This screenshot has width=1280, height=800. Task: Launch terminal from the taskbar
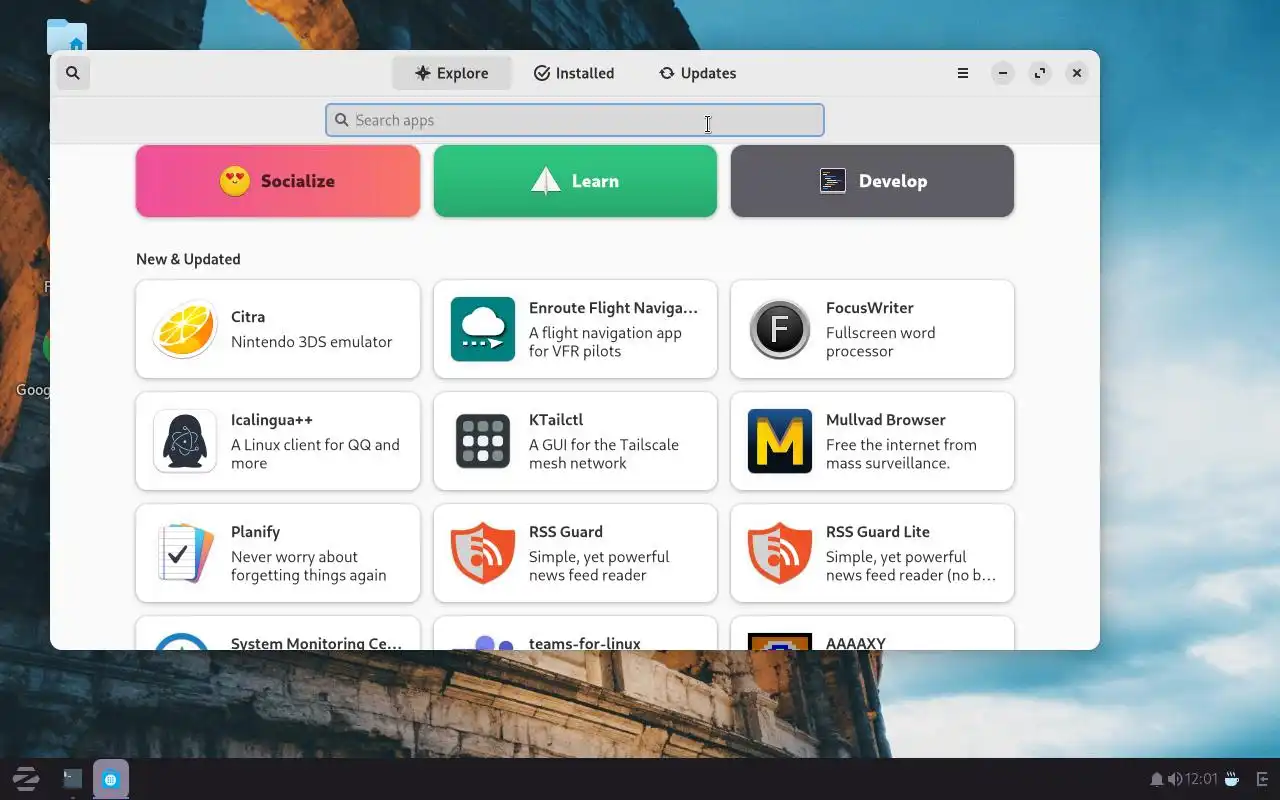pyautogui.click(x=73, y=779)
